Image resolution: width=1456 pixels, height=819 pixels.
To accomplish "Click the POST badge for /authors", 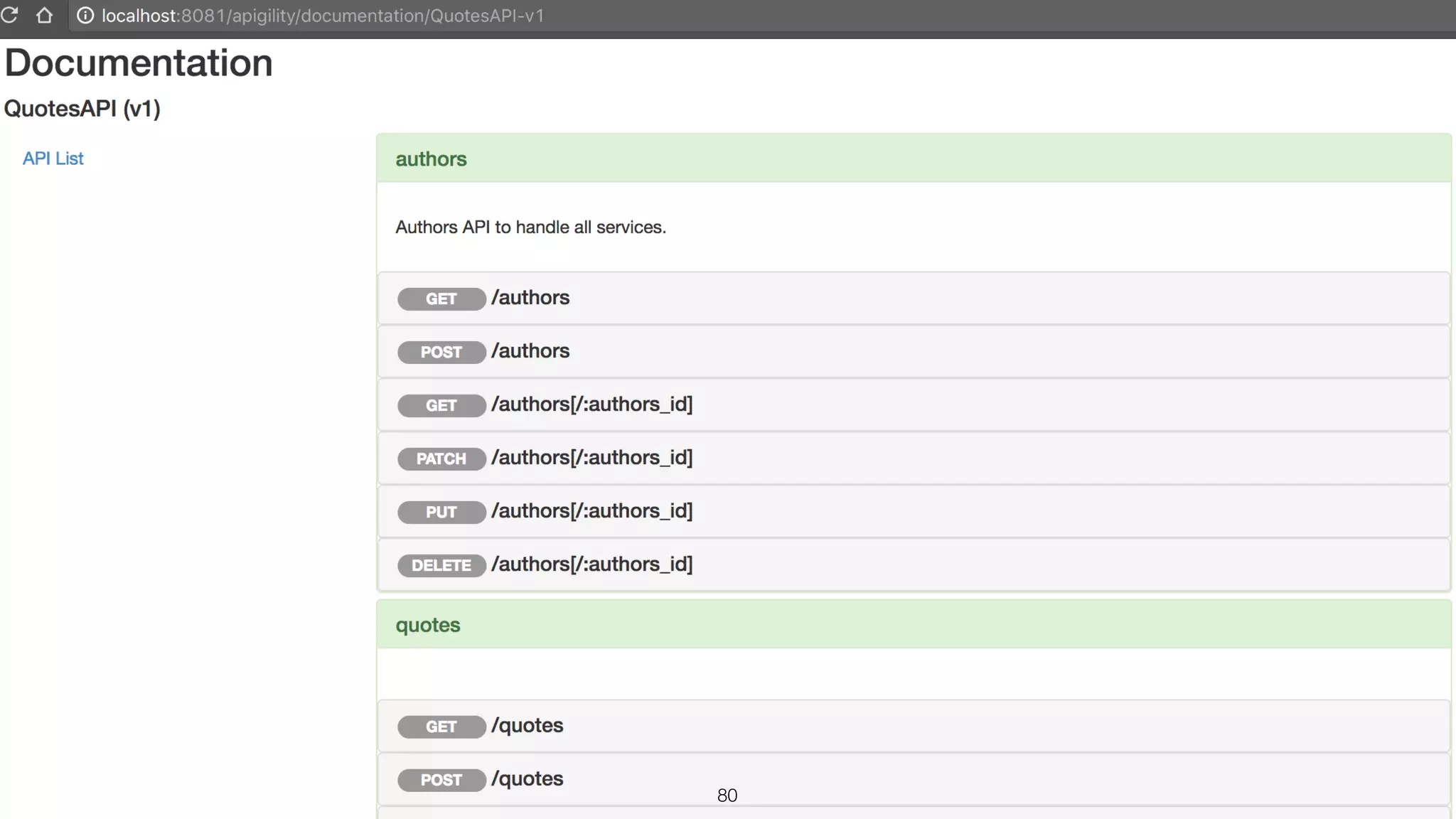I will pos(441,352).
